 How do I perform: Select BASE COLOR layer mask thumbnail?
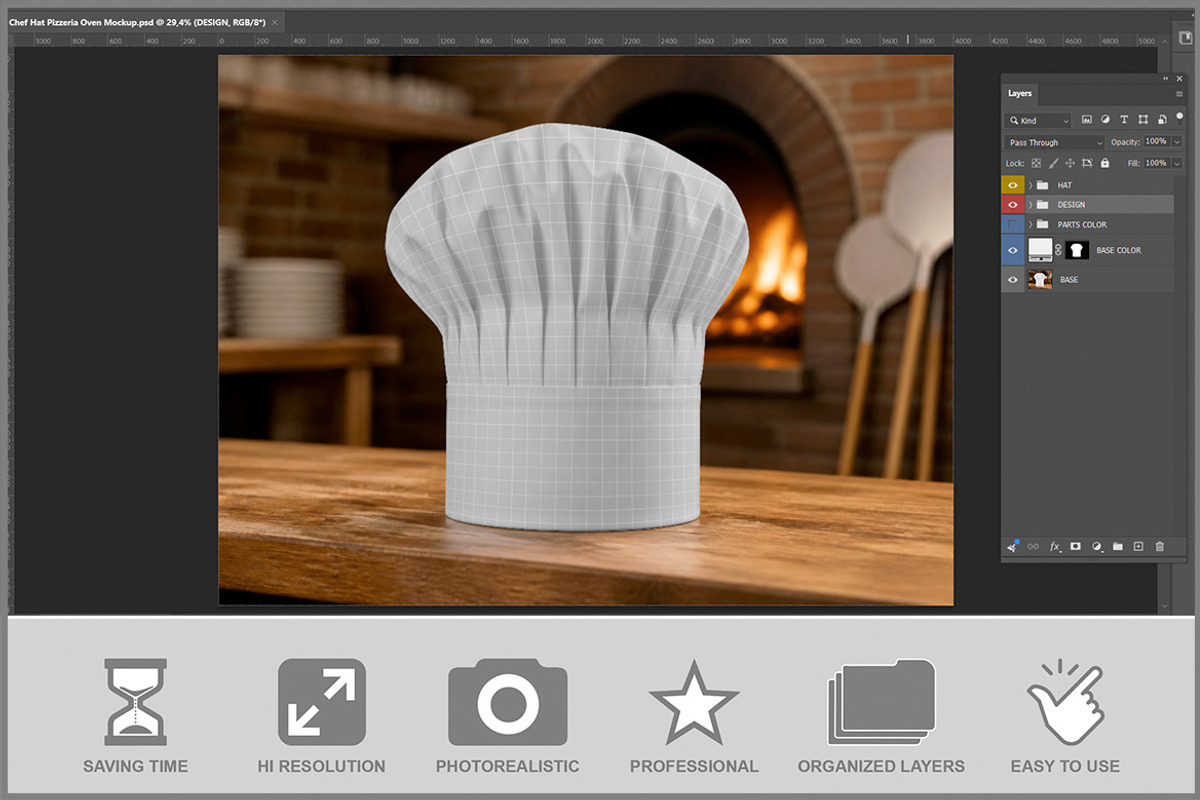(1077, 250)
